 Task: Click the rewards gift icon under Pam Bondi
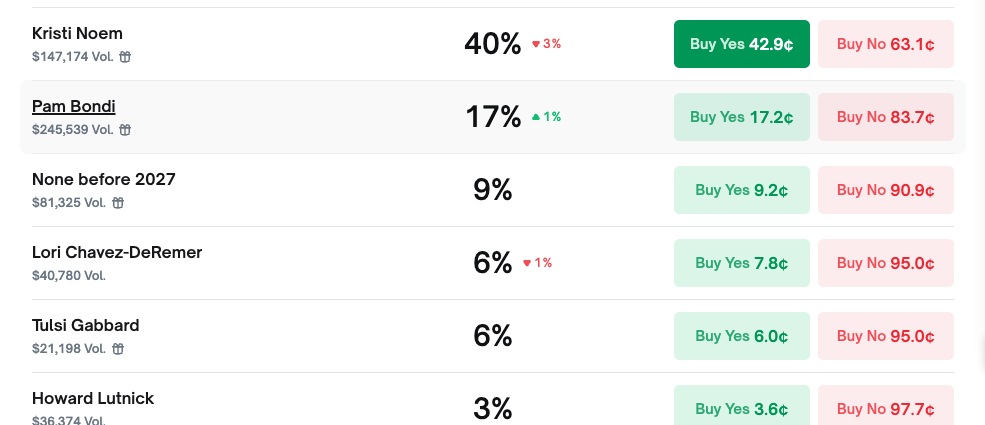coord(125,130)
